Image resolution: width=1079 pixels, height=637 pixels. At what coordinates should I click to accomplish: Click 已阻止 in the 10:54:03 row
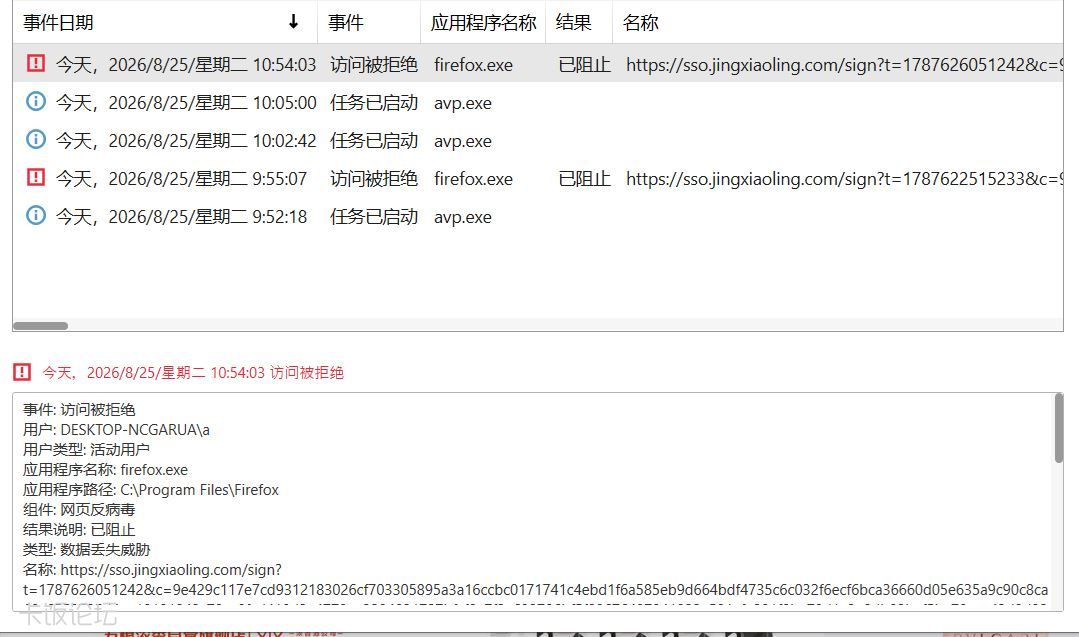point(584,65)
